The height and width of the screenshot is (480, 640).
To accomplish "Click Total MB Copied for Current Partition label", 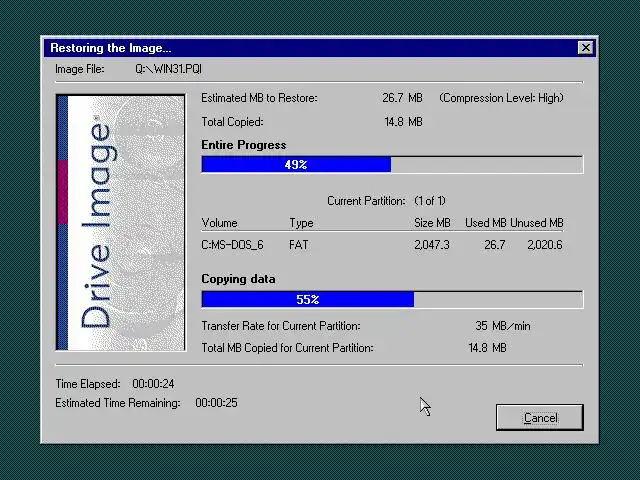I will point(287,348).
